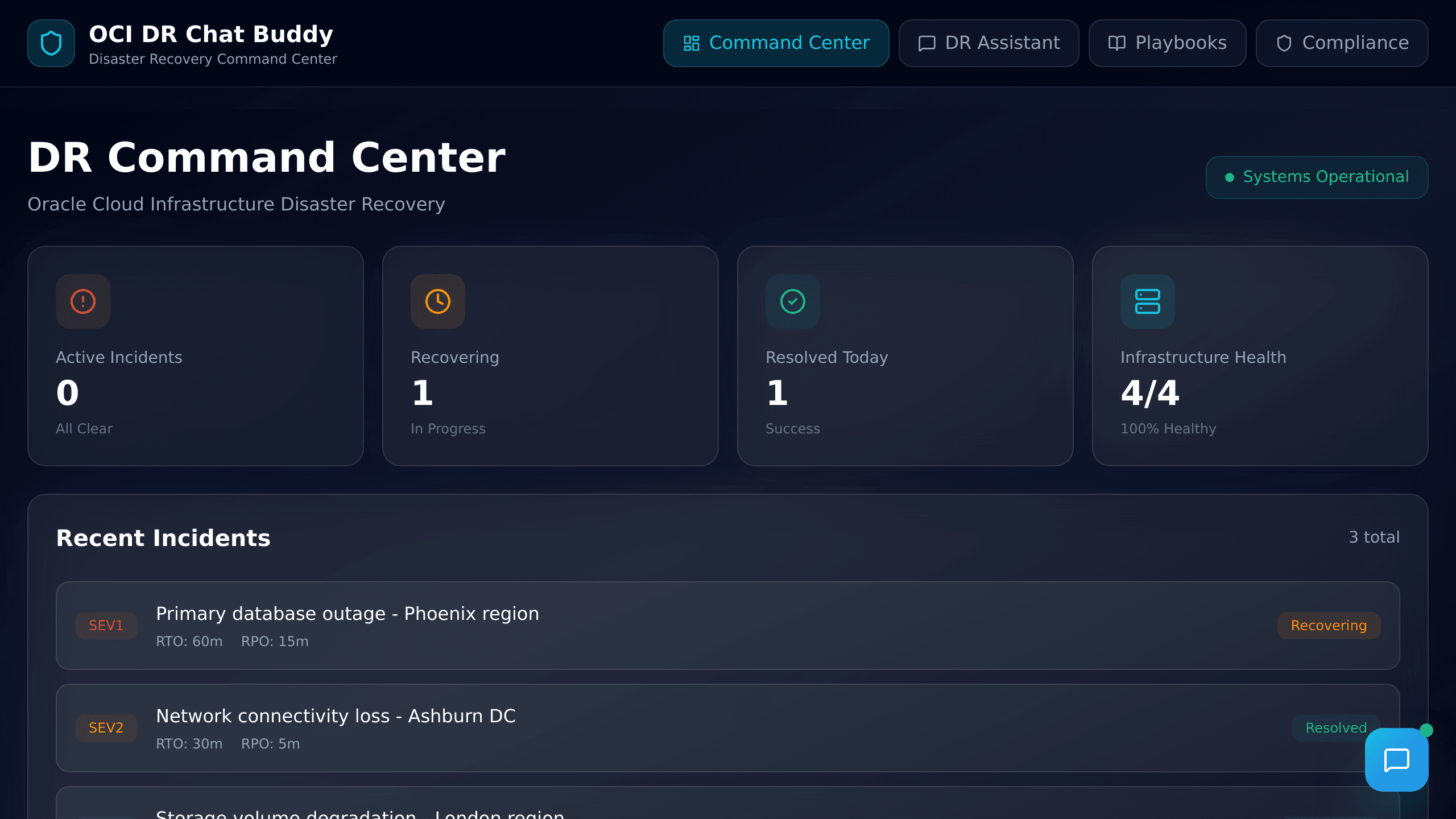The image size is (1456, 819).
Task: Click the 'RTO: 60m' value
Action: coord(189,642)
